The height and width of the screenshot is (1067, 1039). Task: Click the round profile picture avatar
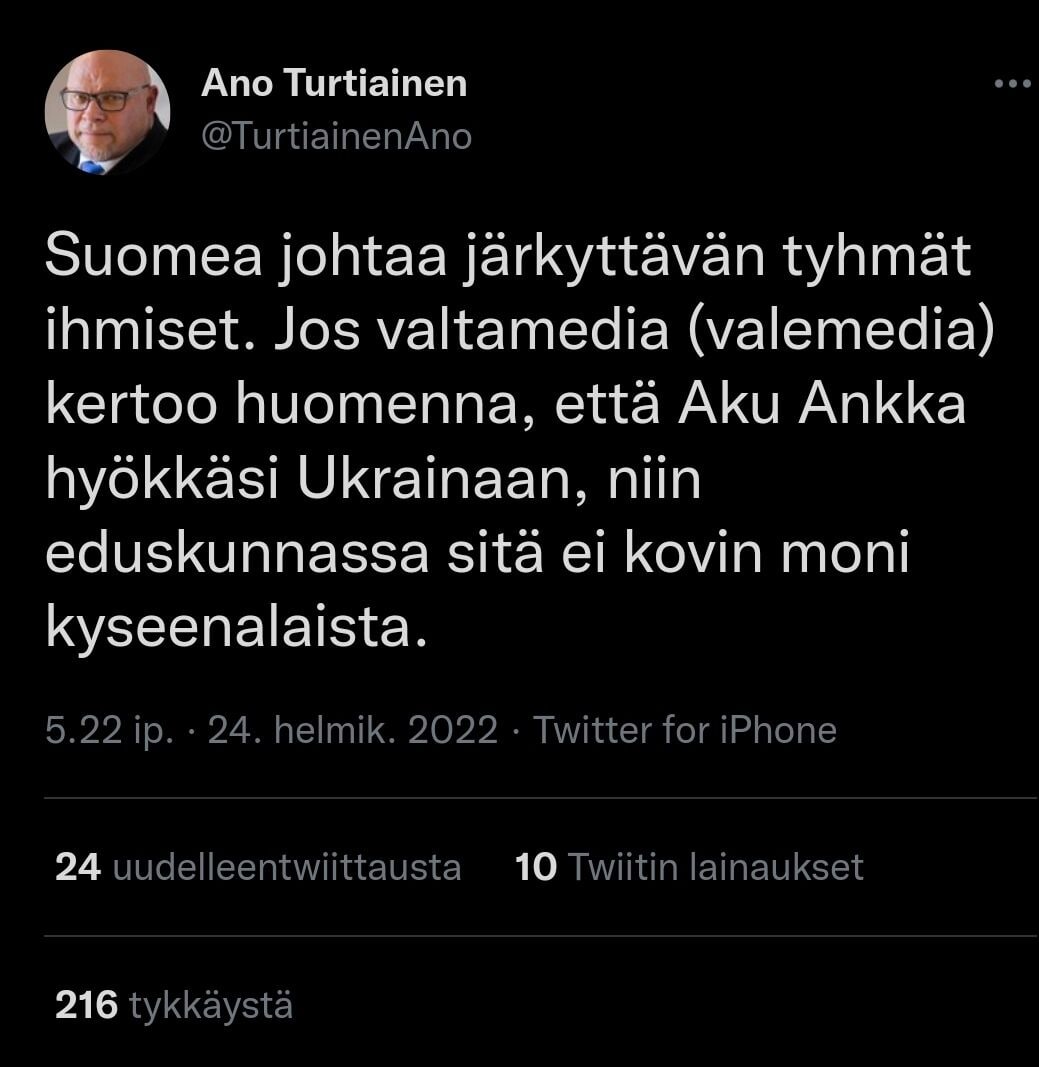107,113
